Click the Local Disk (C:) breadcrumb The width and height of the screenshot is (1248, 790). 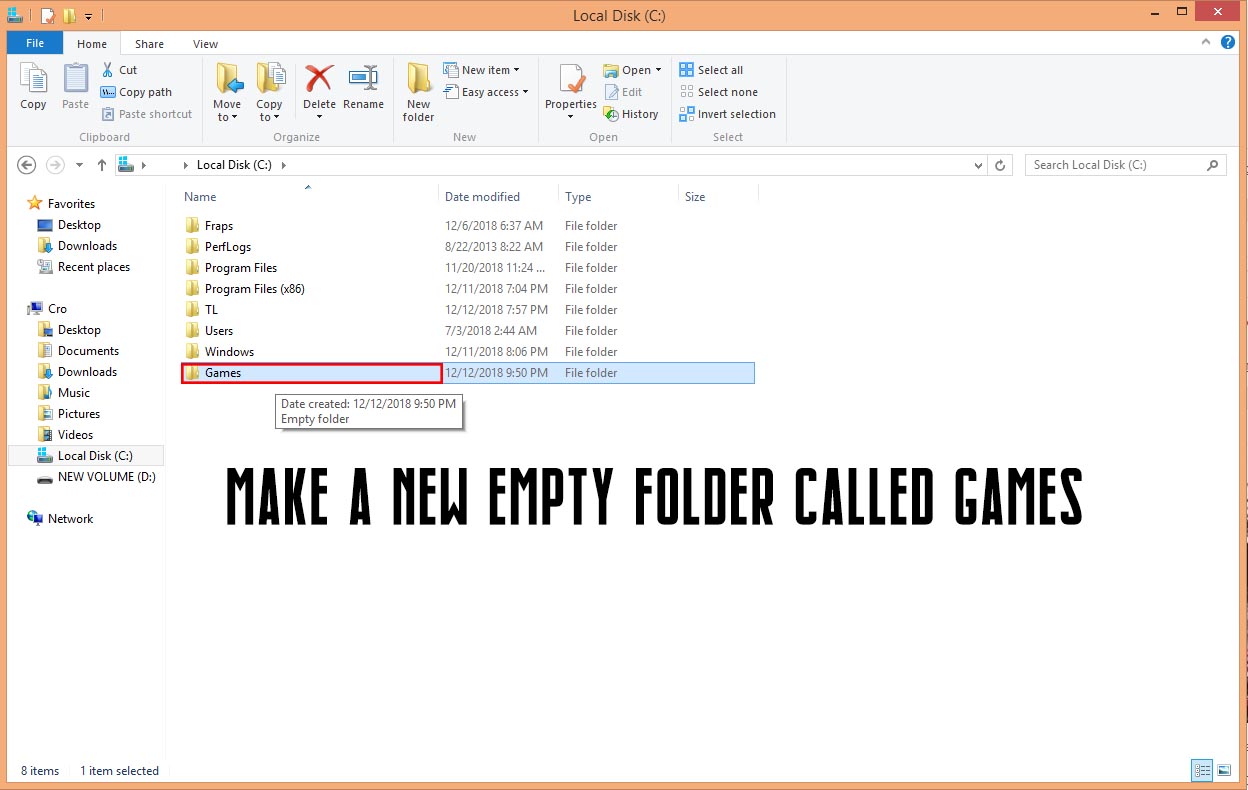tap(234, 165)
